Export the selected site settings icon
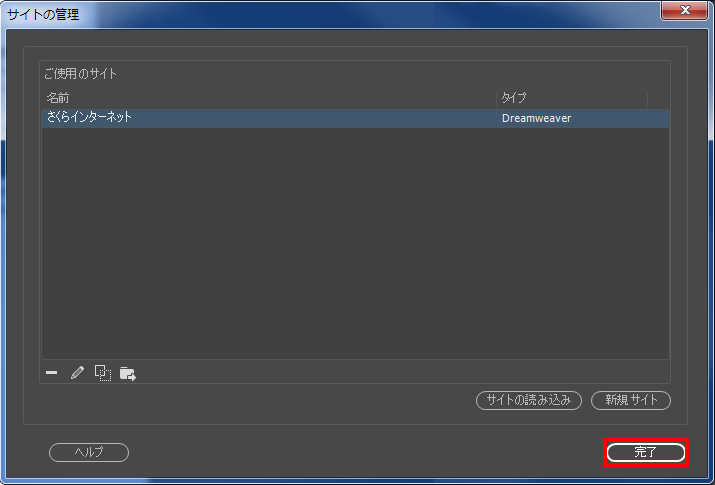715x485 pixels. [x=128, y=374]
